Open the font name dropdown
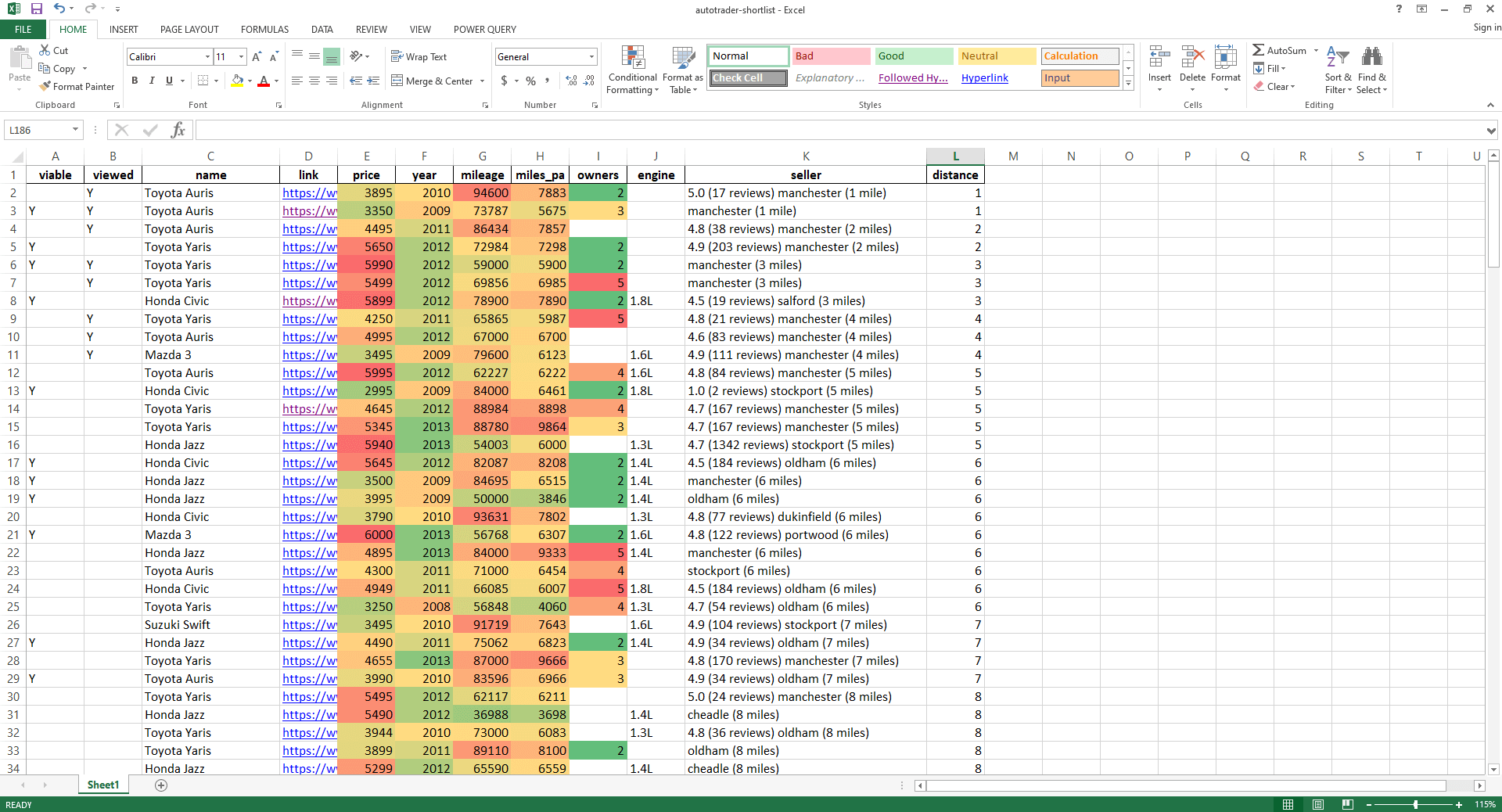 tap(207, 56)
